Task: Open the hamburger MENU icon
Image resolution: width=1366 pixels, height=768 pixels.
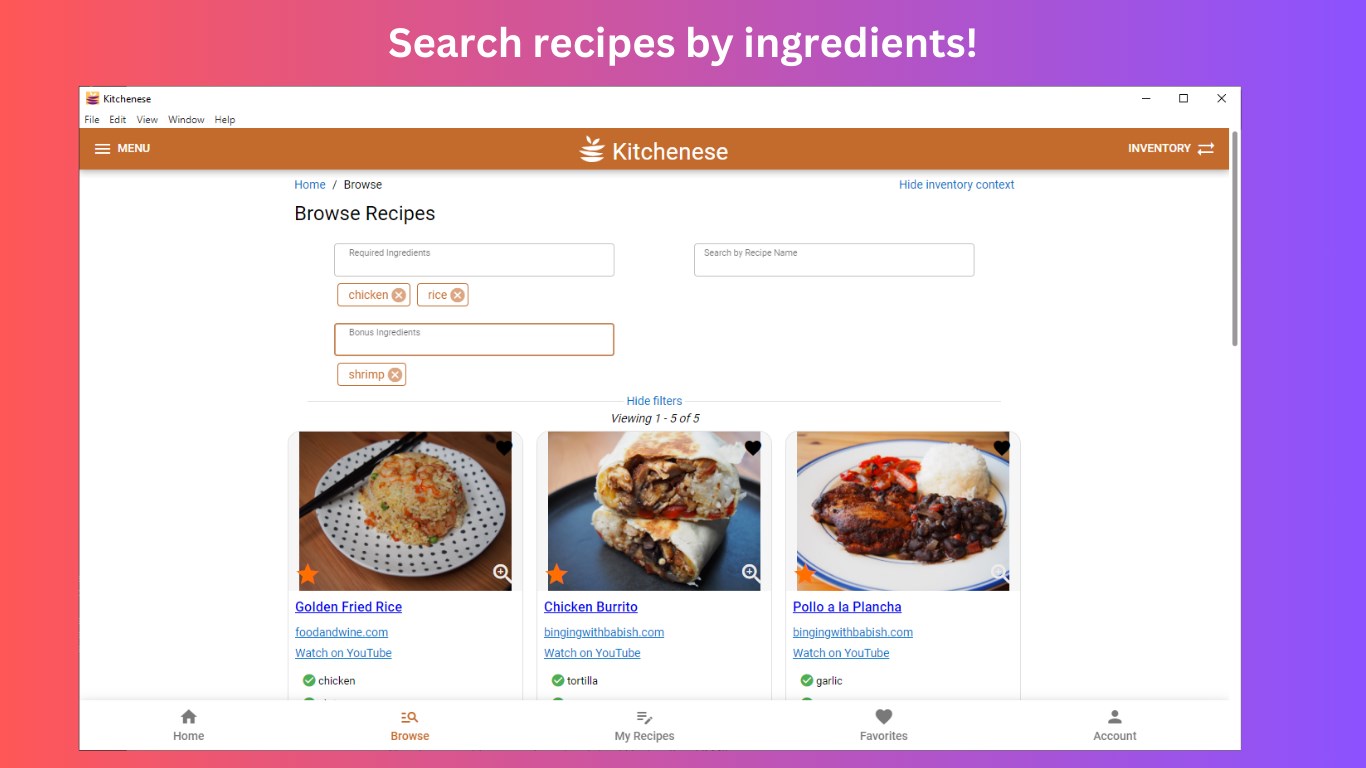Action: tap(102, 148)
